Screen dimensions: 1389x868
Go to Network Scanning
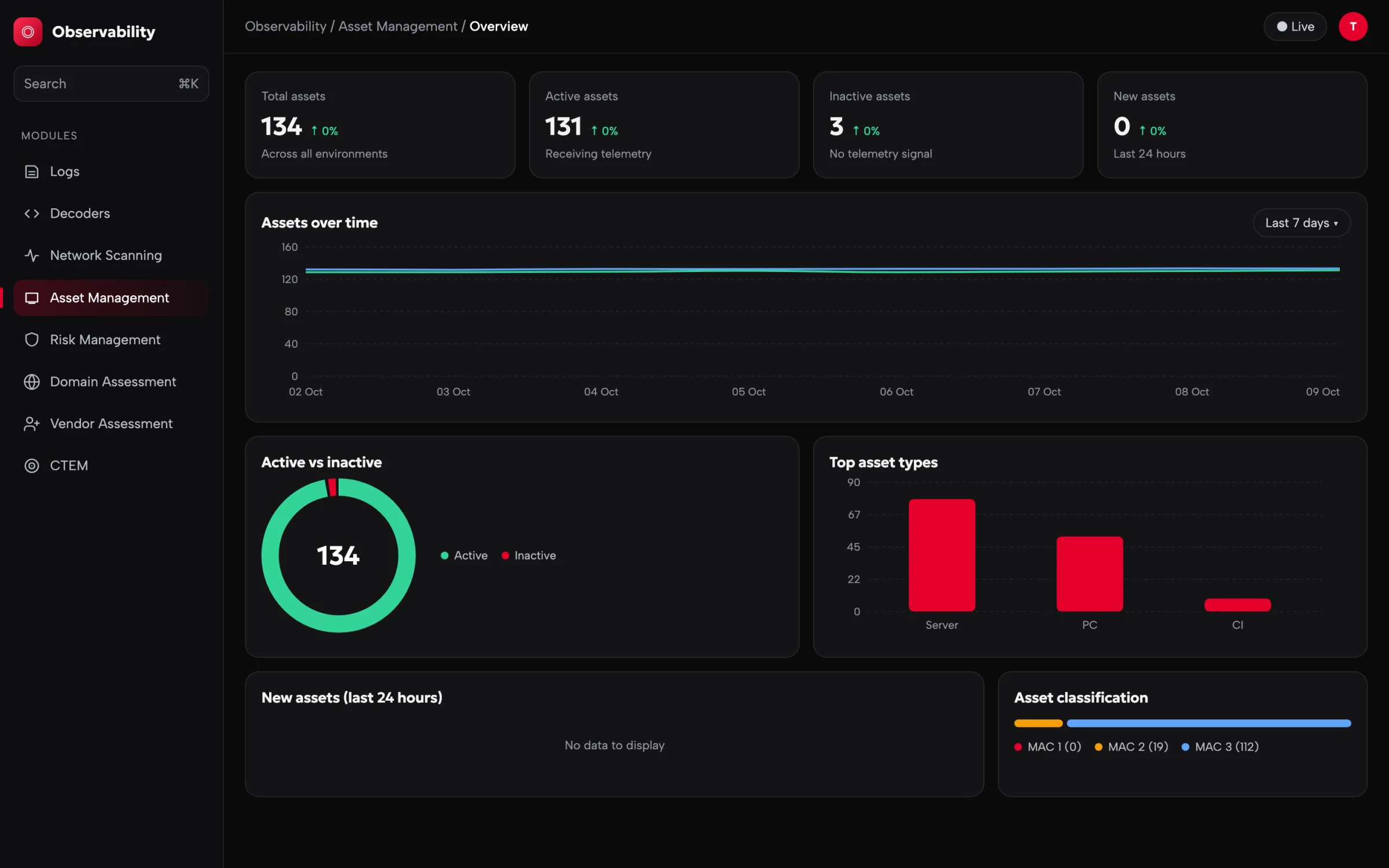click(111, 255)
